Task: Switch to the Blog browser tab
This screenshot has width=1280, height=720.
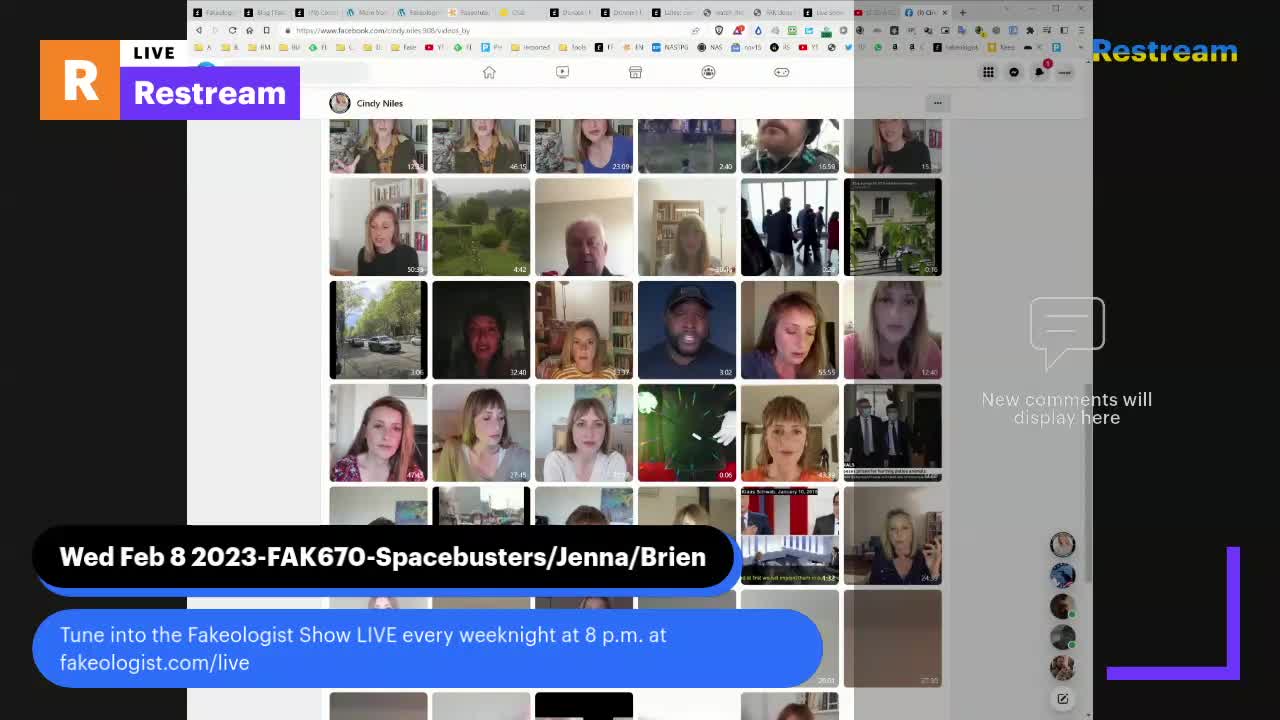Action: click(266, 13)
